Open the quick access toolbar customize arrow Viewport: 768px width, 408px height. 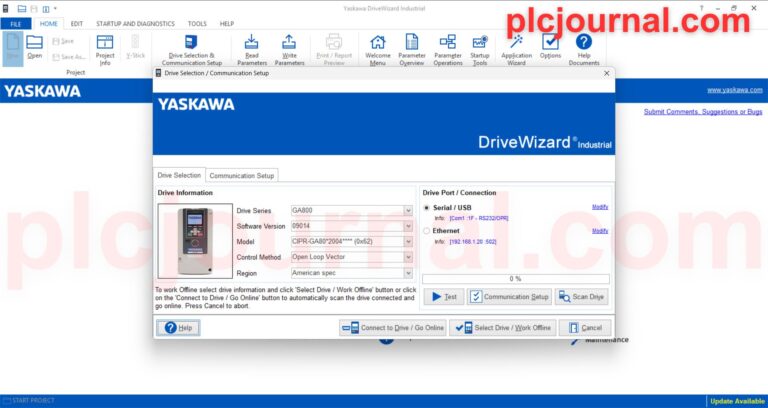coord(55,9)
